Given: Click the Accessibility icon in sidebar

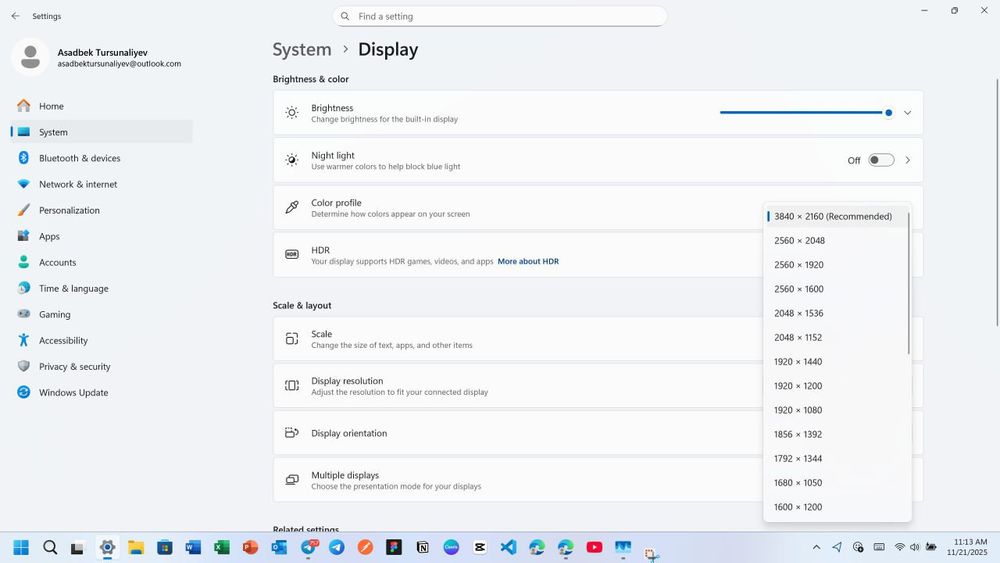Looking at the screenshot, I should tap(23, 341).
